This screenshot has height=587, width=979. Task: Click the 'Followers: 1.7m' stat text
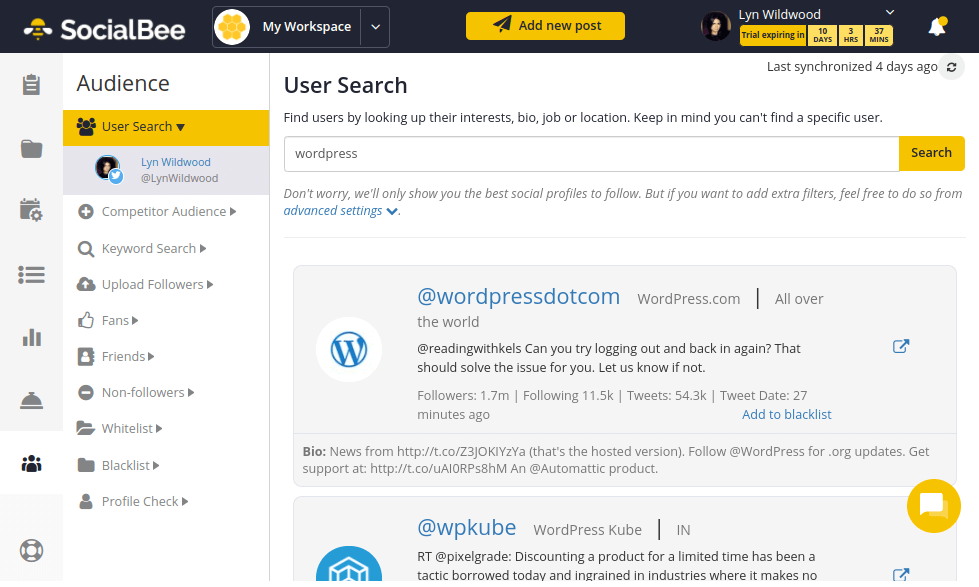click(x=463, y=396)
